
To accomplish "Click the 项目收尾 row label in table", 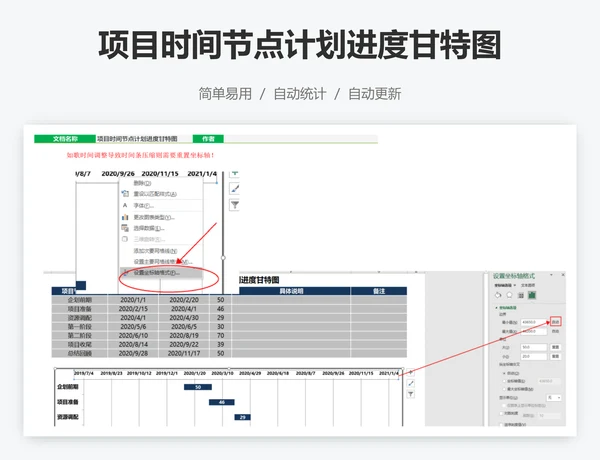I will tap(80, 344).
